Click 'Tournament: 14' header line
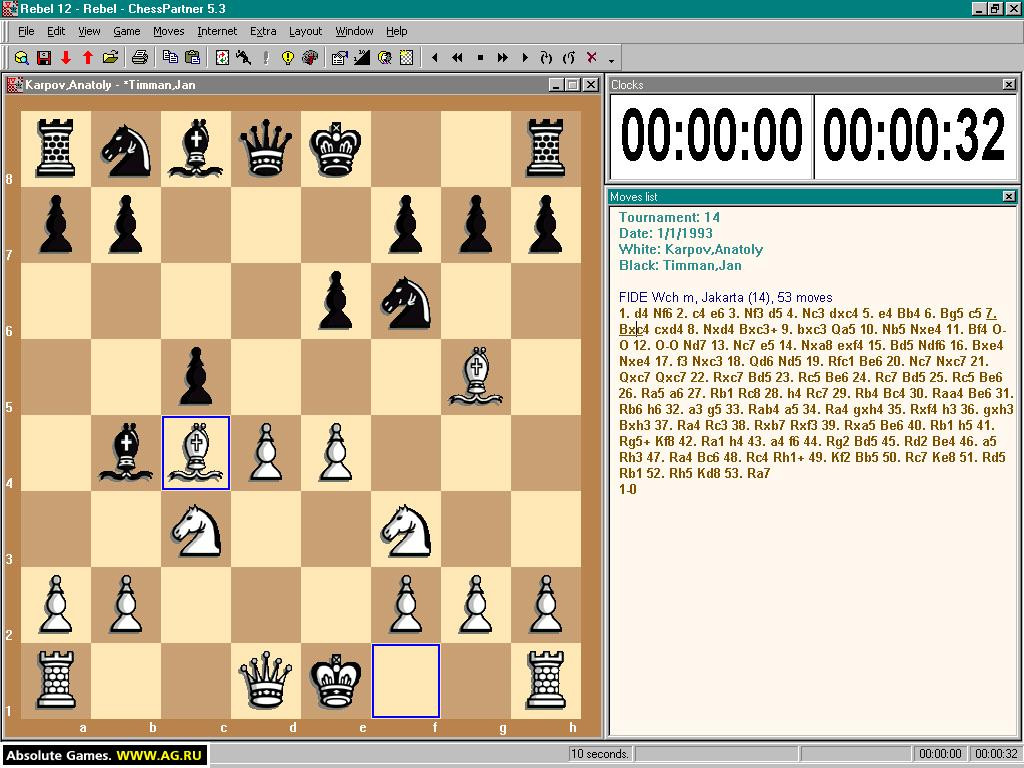Screen dimensions: 1024x768 click(669, 217)
